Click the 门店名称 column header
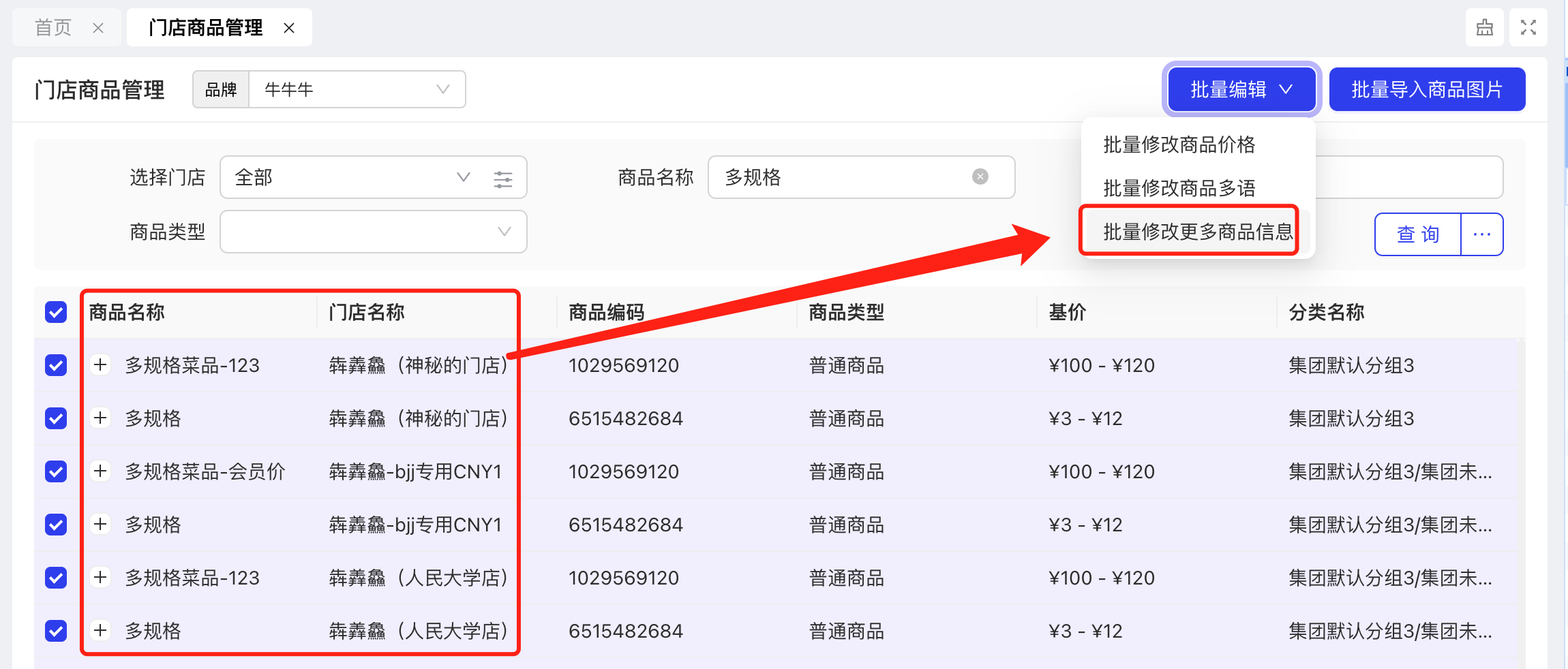Image resolution: width=1568 pixels, height=669 pixels. (x=367, y=312)
